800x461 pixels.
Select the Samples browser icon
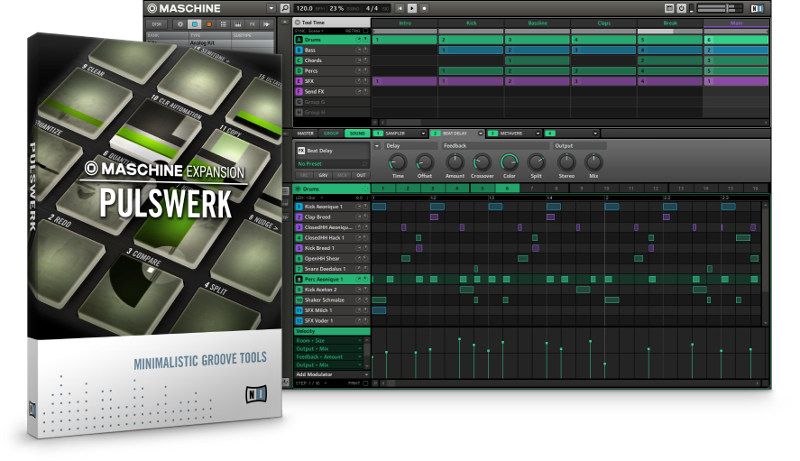coord(266,24)
